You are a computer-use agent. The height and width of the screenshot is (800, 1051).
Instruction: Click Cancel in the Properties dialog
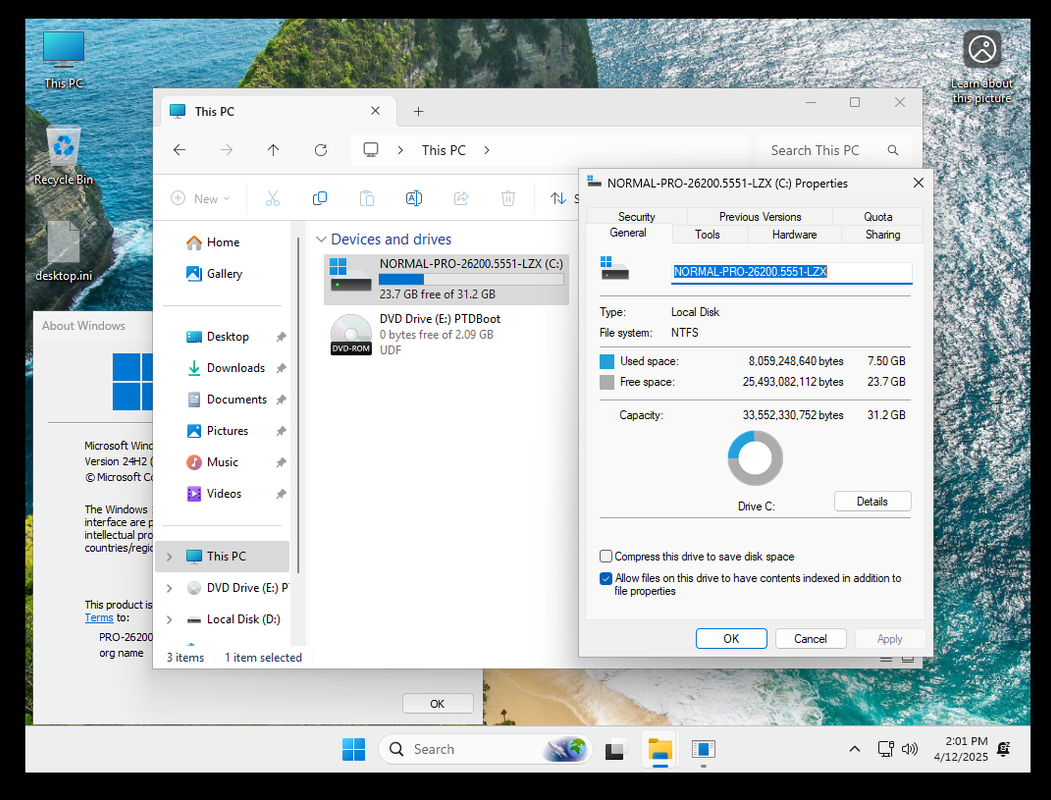[810, 639]
